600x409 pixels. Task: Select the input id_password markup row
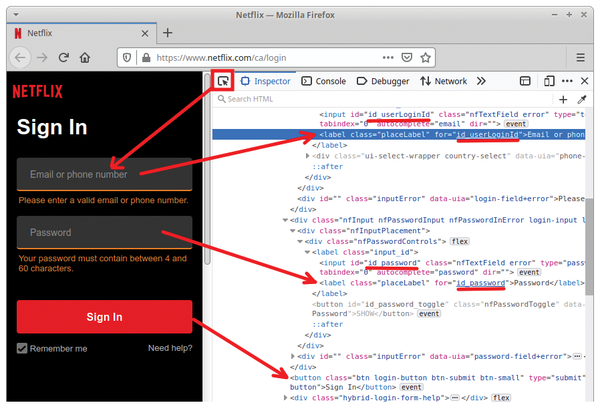[x=452, y=267]
